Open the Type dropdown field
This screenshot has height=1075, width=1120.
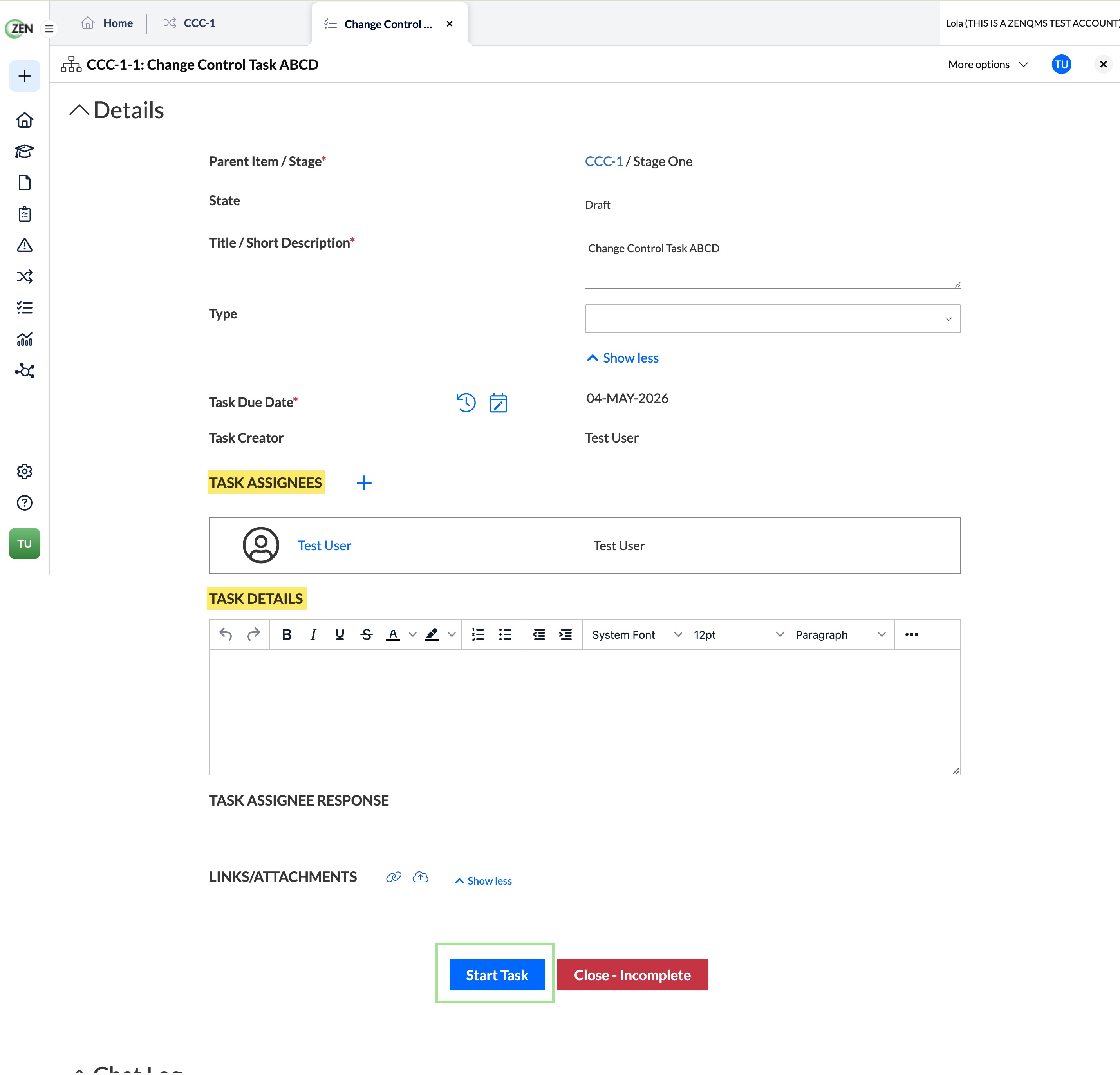click(x=773, y=319)
